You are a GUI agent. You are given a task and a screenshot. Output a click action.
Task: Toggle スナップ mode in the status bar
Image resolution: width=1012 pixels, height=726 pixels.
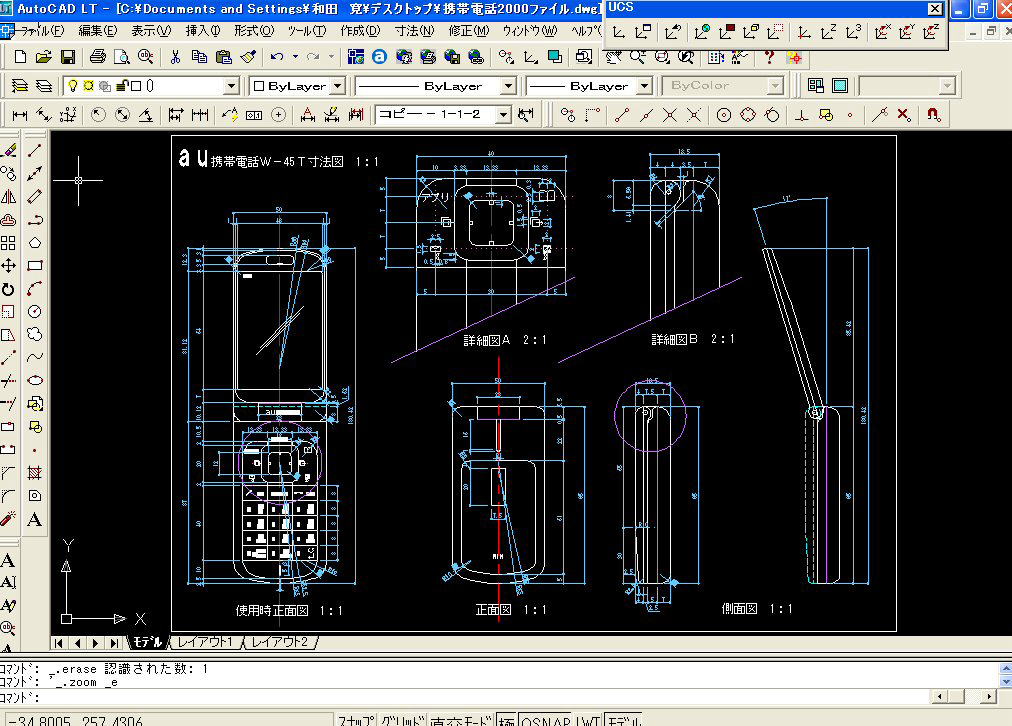click(x=356, y=720)
